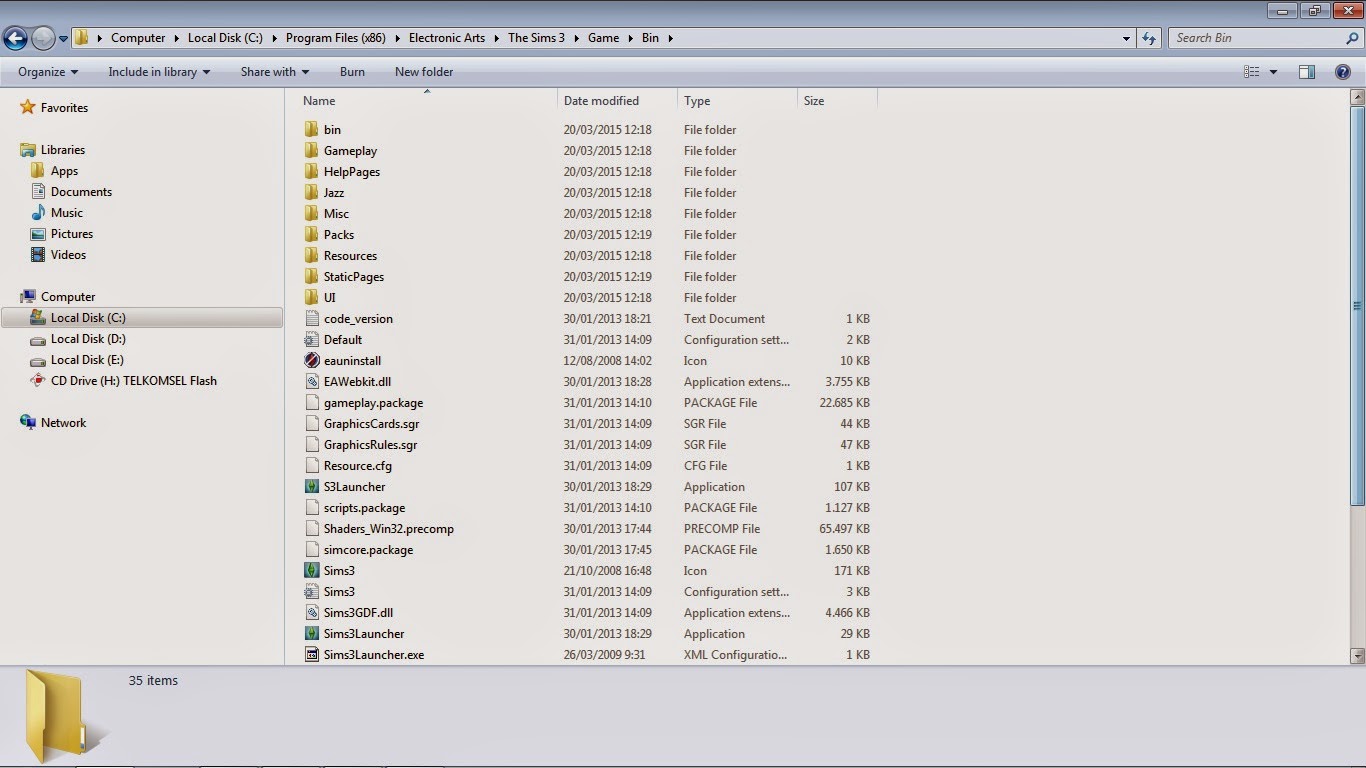Image resolution: width=1366 pixels, height=768 pixels.
Task: Click the Computer icon in navigation pane
Action: (28, 297)
